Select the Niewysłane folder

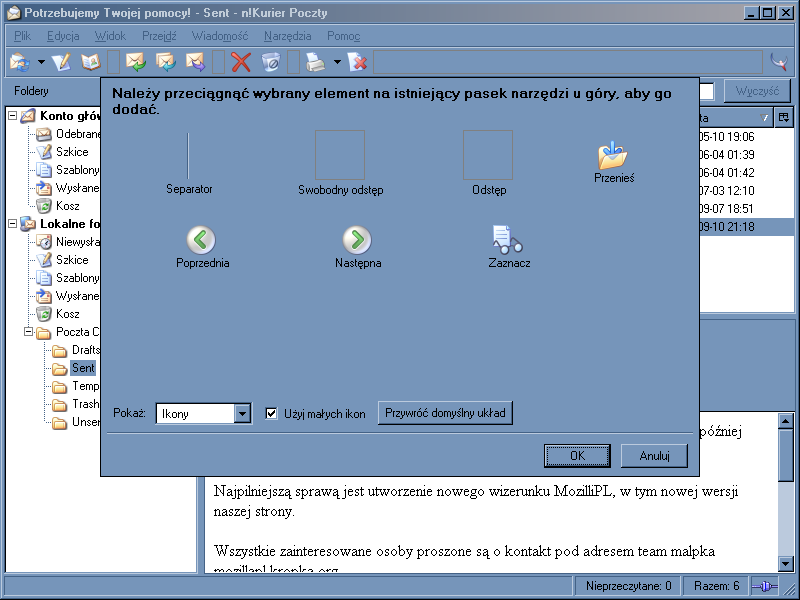[69, 242]
